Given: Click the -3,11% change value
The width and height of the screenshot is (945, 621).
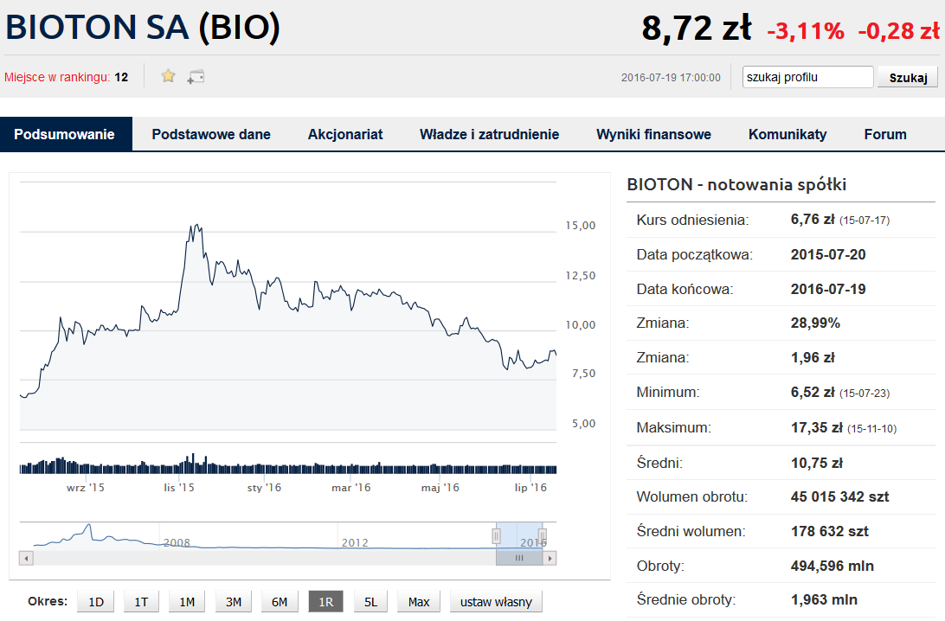Looking at the screenshot, I should [x=805, y=31].
